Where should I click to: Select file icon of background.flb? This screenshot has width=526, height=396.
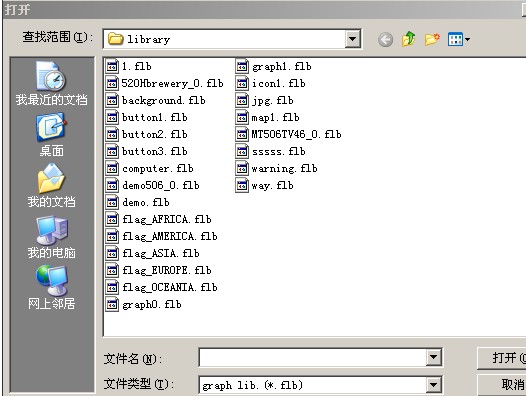coord(112,100)
